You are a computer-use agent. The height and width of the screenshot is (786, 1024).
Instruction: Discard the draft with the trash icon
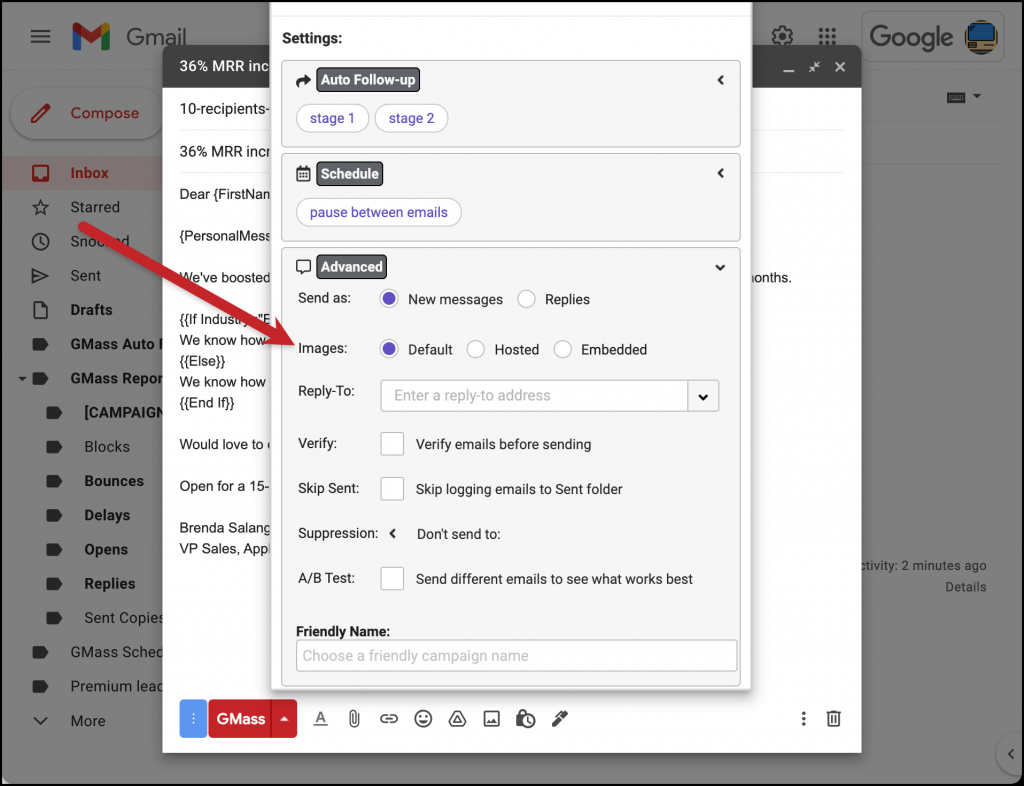coord(834,718)
